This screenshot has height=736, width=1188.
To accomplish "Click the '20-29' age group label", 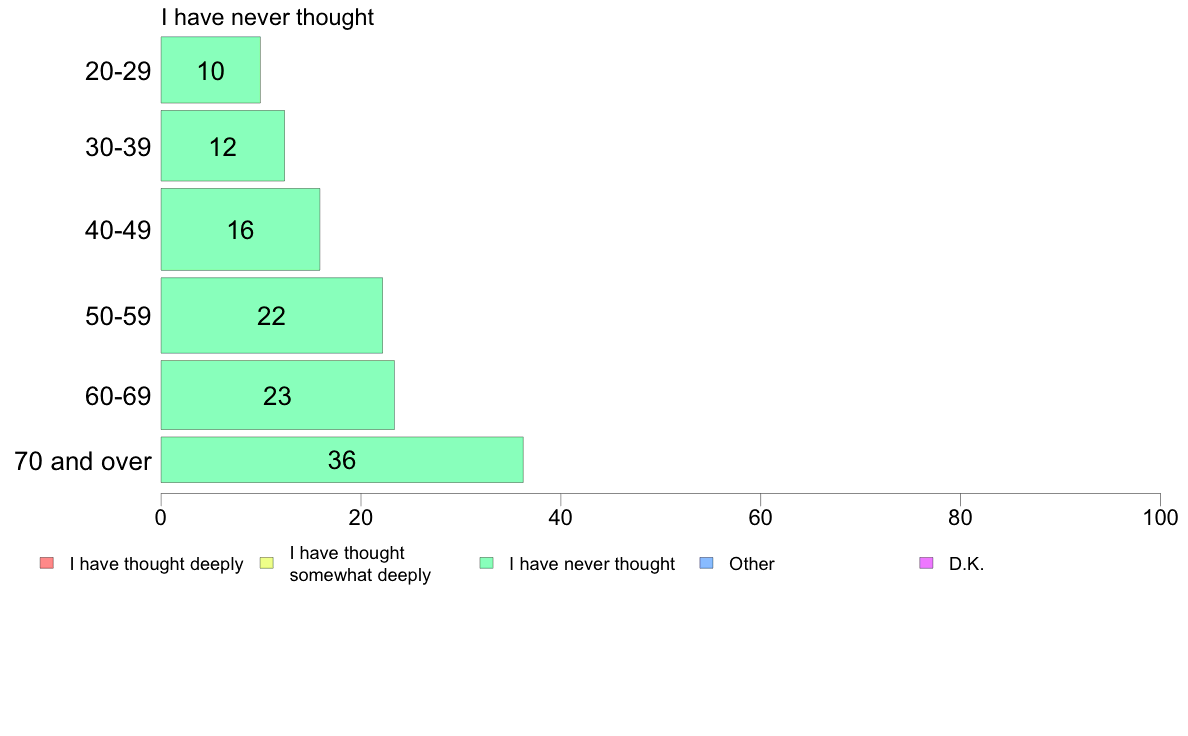I will click(x=118, y=71).
